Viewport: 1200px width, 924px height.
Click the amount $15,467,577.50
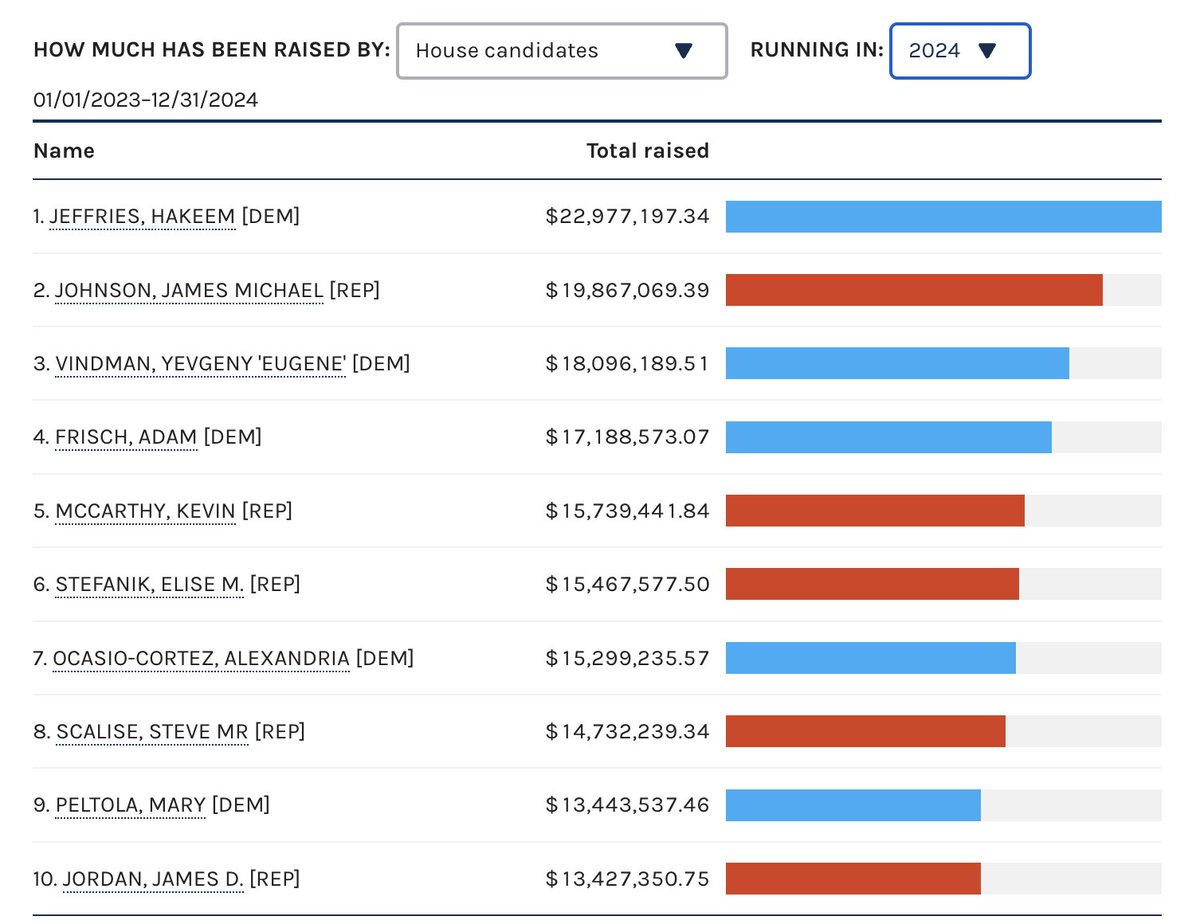(627, 584)
